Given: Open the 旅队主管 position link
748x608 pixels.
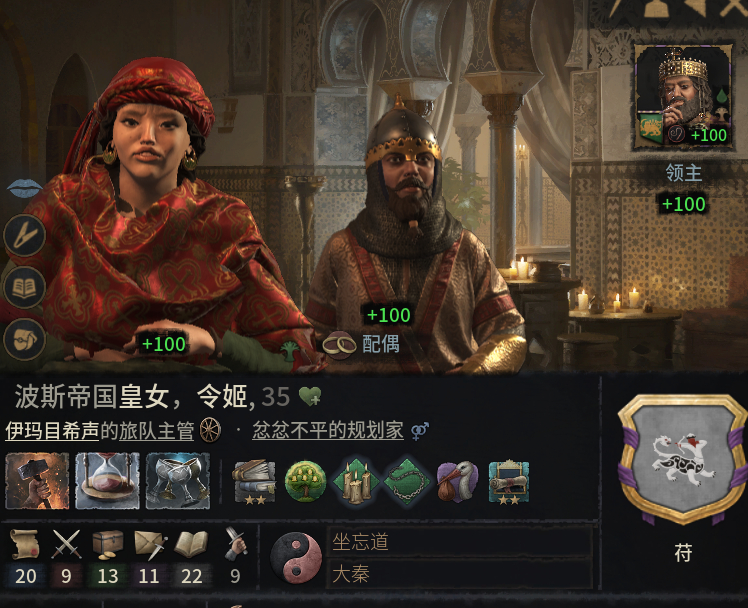Looking at the screenshot, I should [156, 431].
